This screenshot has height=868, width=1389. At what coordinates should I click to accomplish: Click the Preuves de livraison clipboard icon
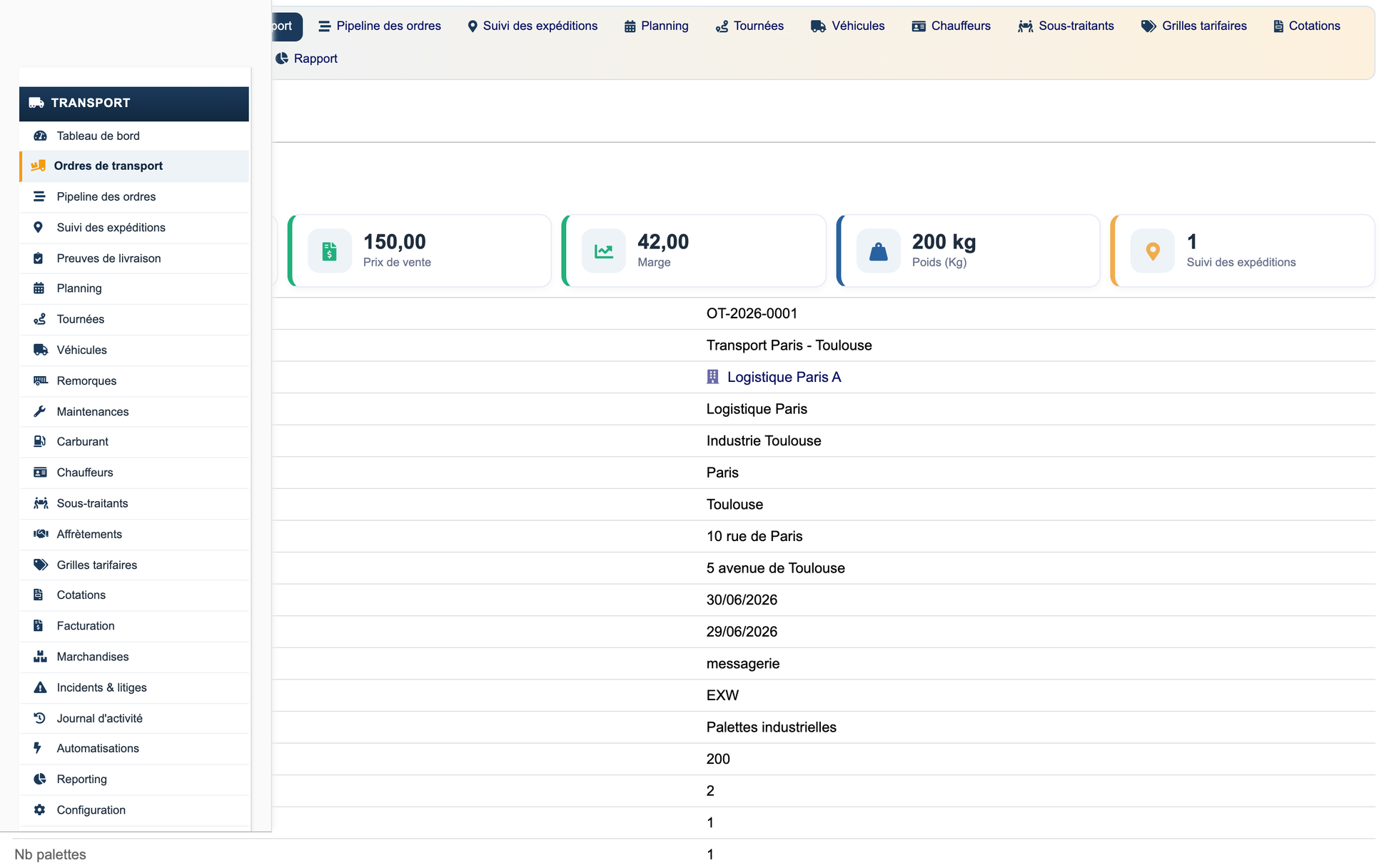point(39,258)
